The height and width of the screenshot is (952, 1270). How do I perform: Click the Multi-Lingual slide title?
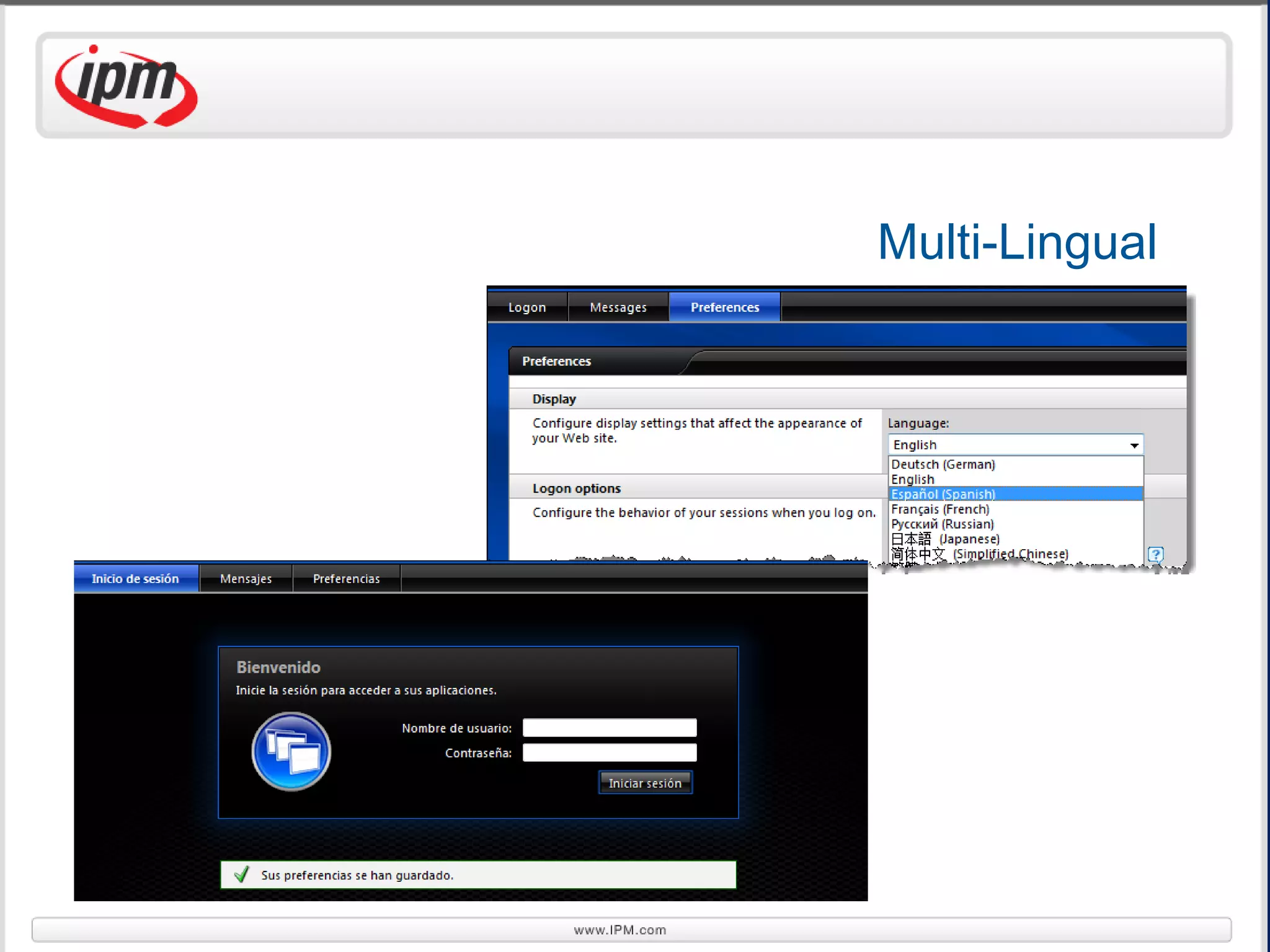point(1017,242)
